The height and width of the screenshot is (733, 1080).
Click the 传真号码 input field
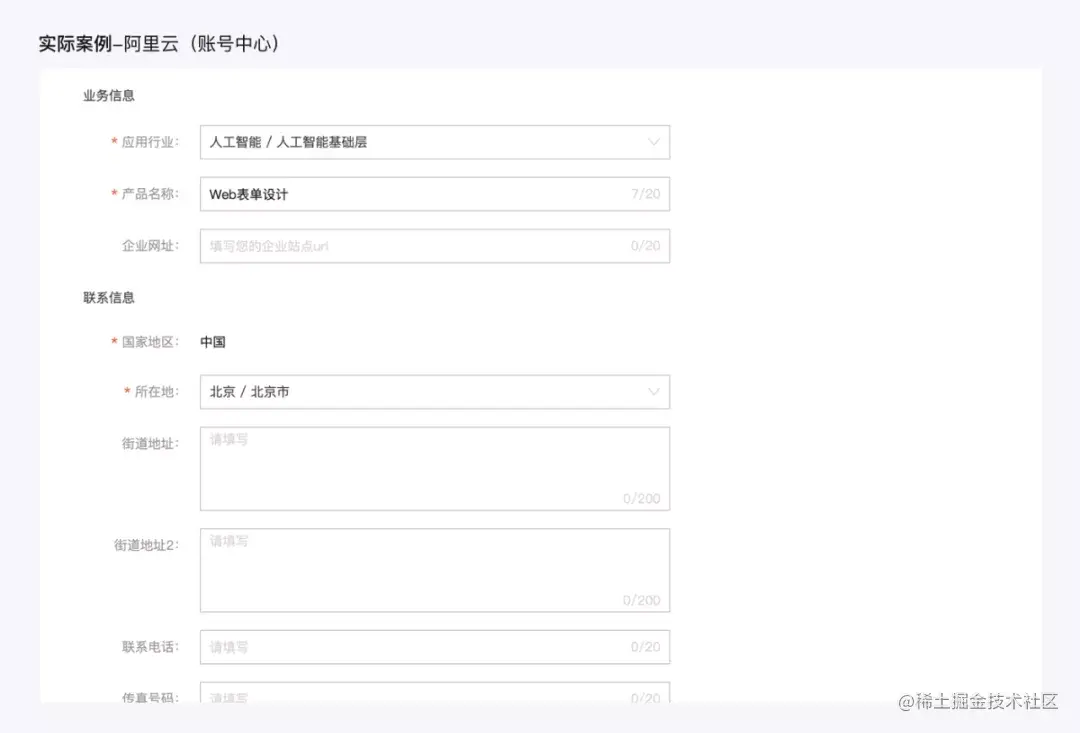pyautogui.click(x=435, y=692)
